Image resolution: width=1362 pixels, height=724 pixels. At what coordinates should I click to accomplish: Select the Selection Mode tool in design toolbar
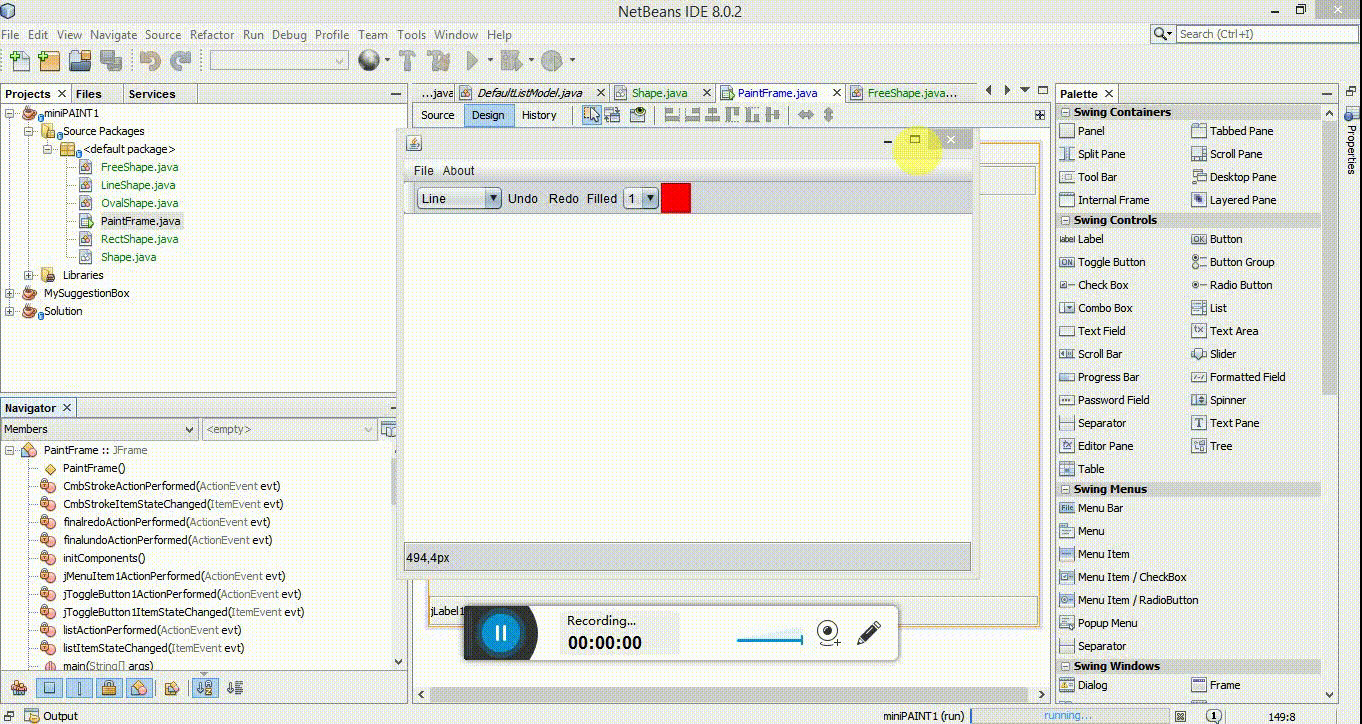pos(591,115)
